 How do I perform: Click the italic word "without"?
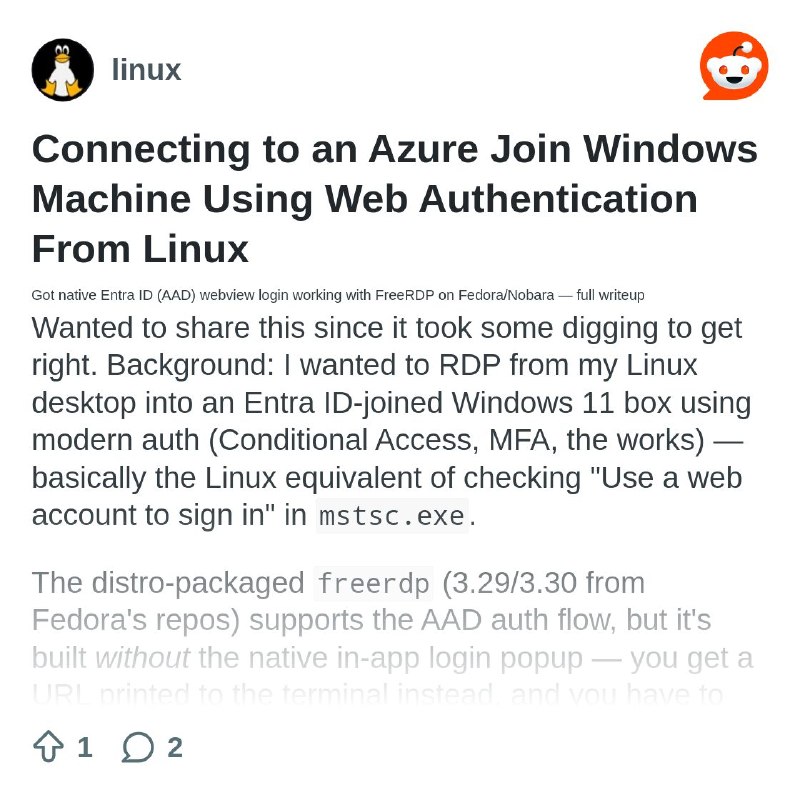(x=143, y=658)
